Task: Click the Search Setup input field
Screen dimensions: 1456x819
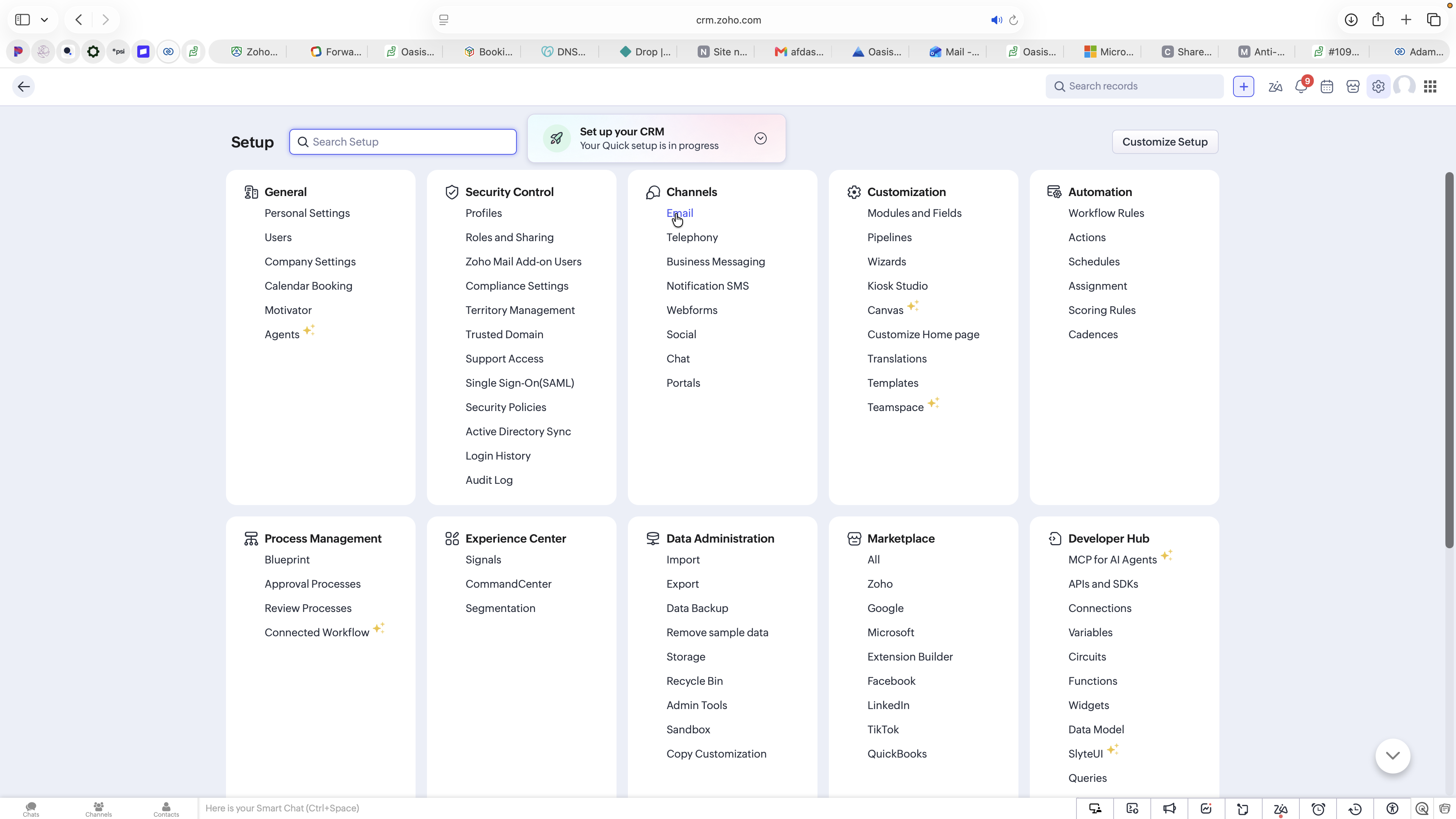Action: (403, 142)
